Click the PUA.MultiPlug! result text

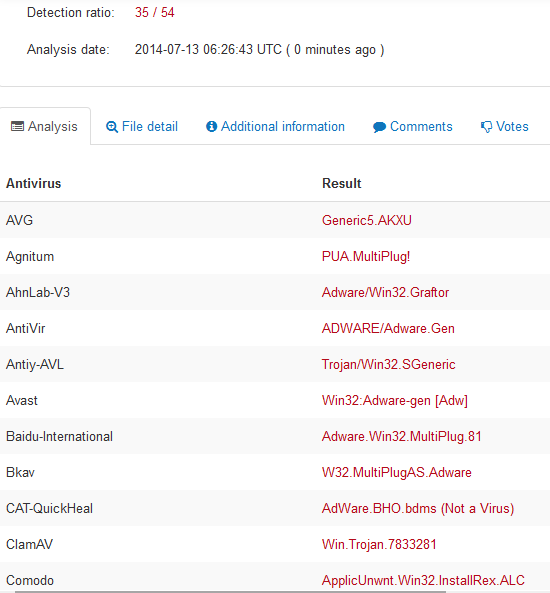(366, 256)
